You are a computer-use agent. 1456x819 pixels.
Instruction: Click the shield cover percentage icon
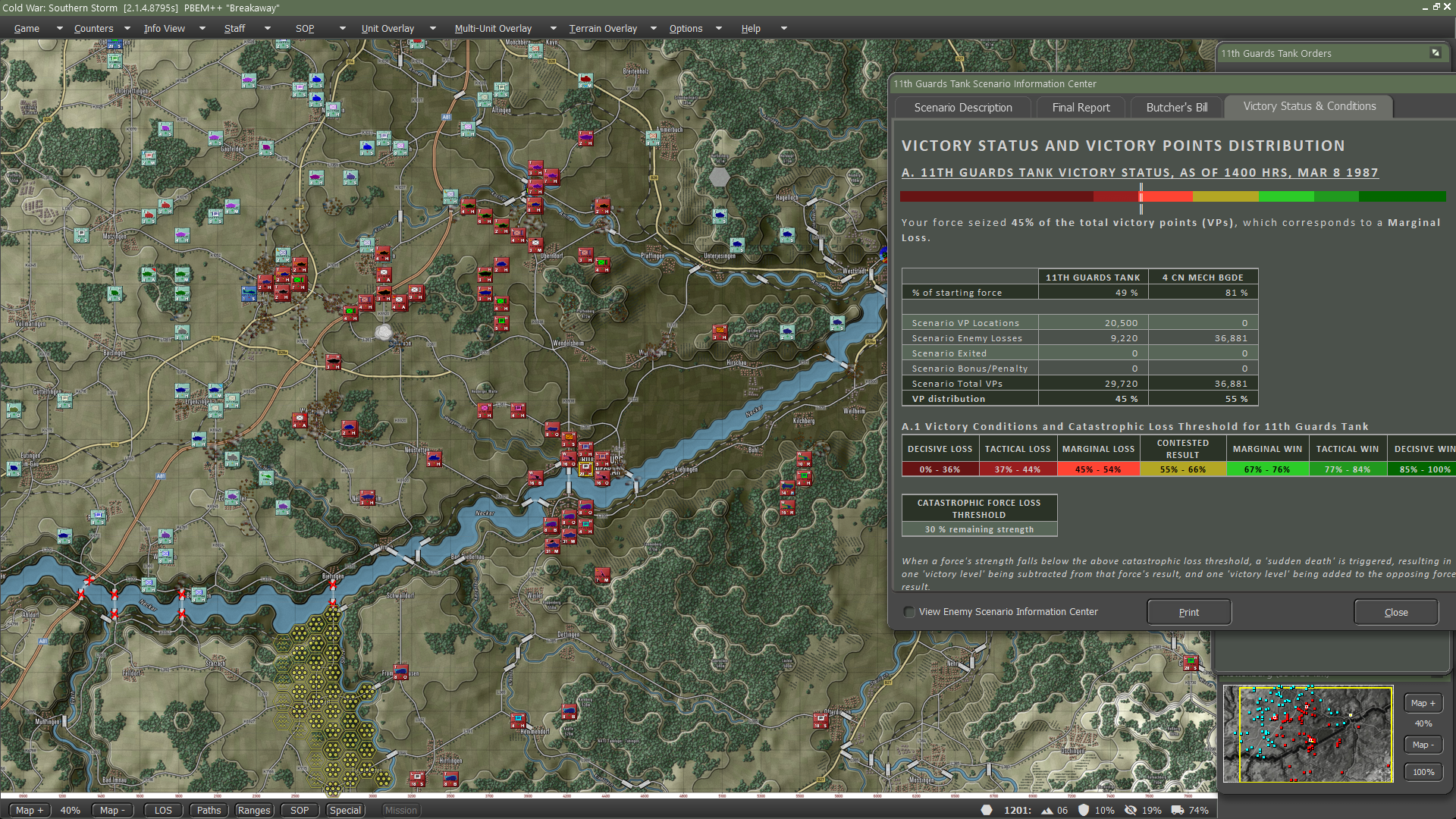[x=1084, y=810]
